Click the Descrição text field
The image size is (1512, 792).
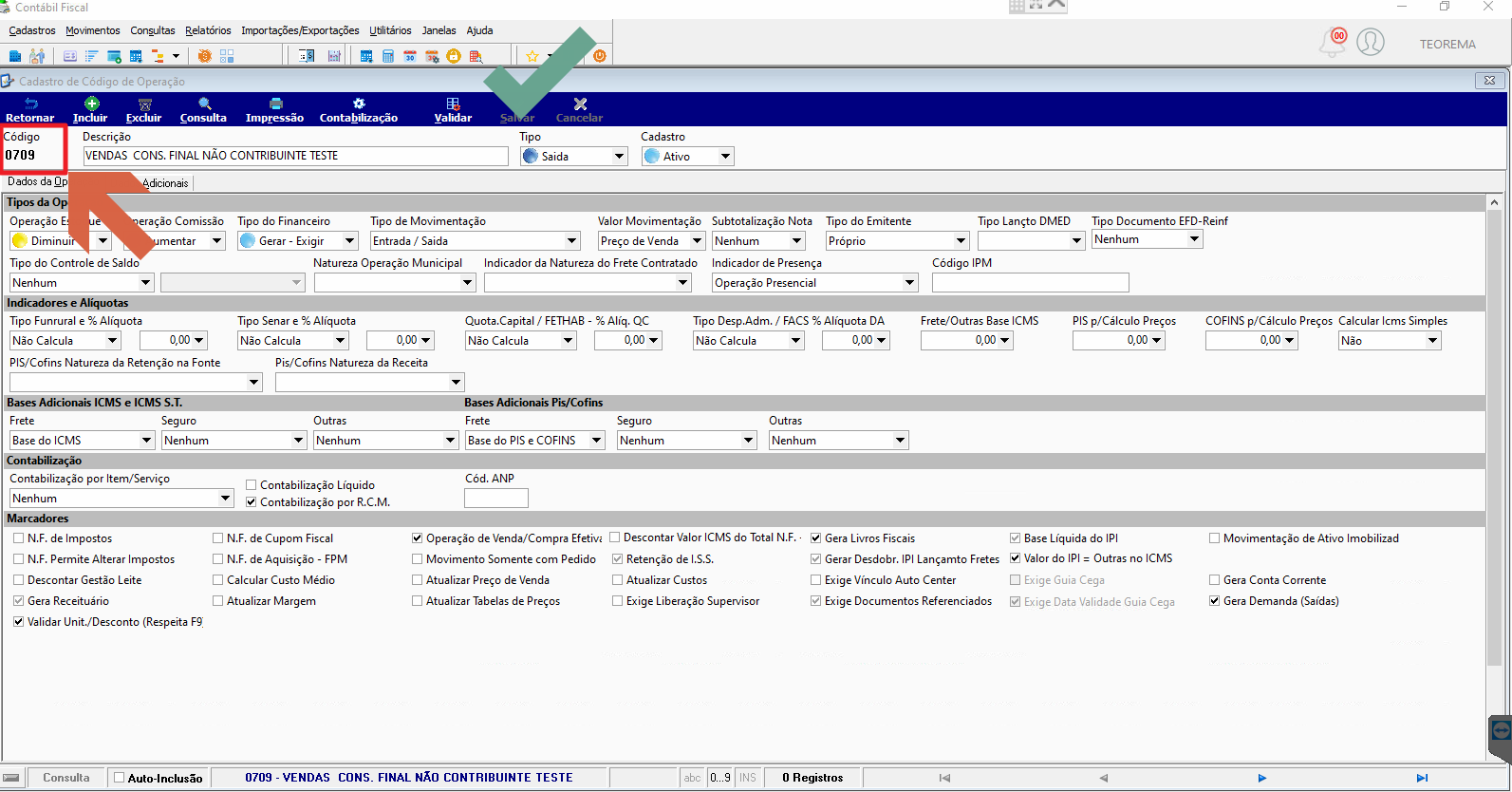(296, 156)
